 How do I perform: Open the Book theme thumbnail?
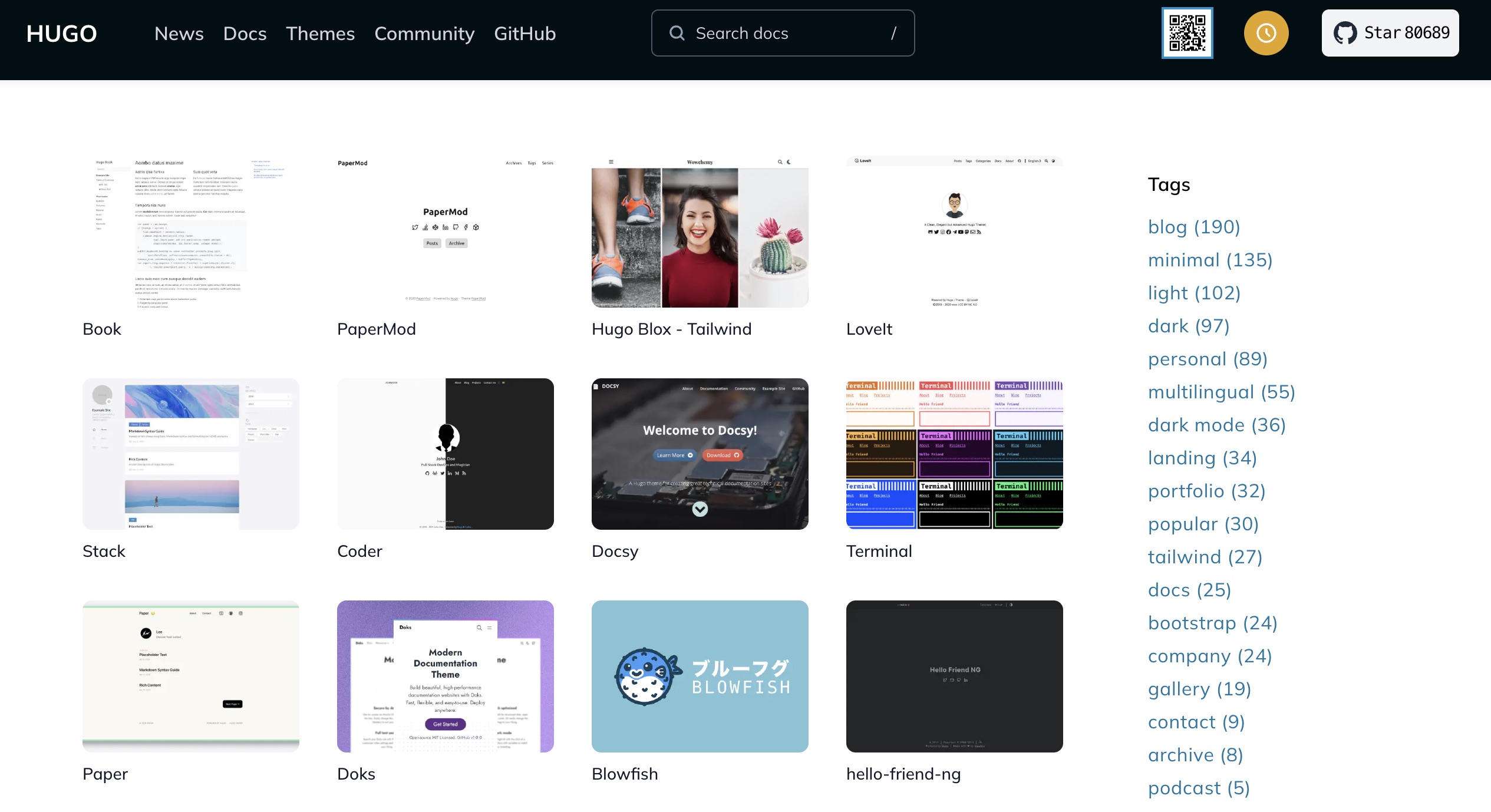191,232
